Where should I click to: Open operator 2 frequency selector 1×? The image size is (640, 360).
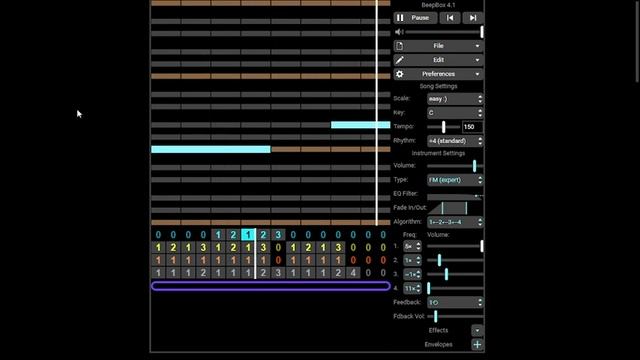[412, 260]
